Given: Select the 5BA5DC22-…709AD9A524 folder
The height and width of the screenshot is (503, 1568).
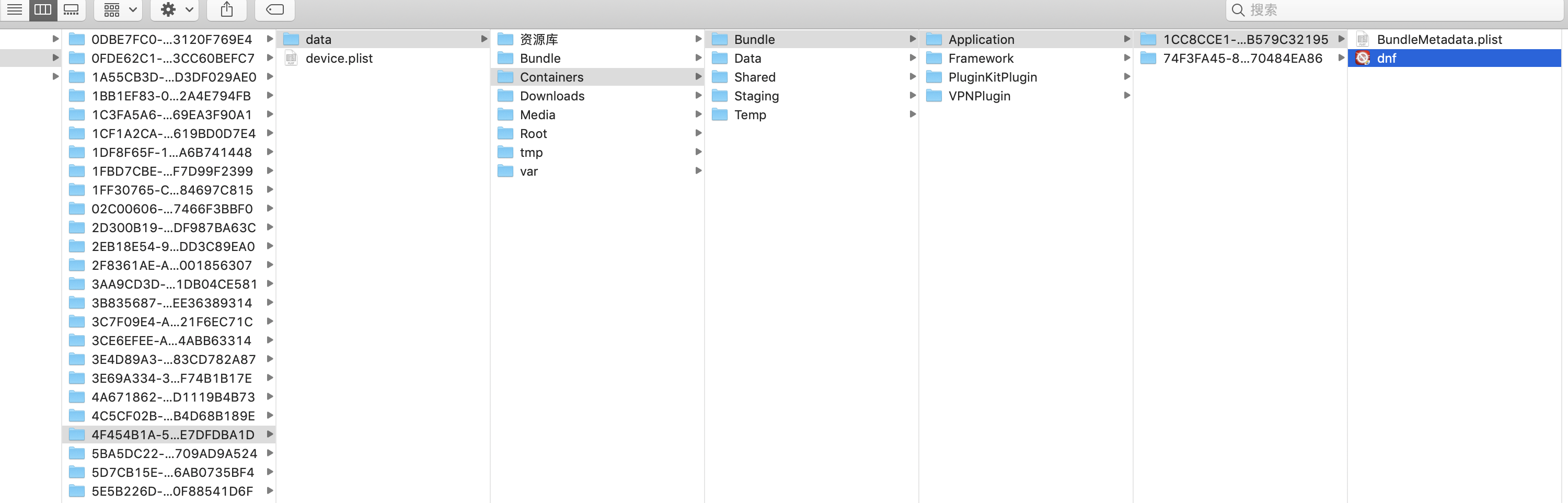Looking at the screenshot, I should pos(174,454).
